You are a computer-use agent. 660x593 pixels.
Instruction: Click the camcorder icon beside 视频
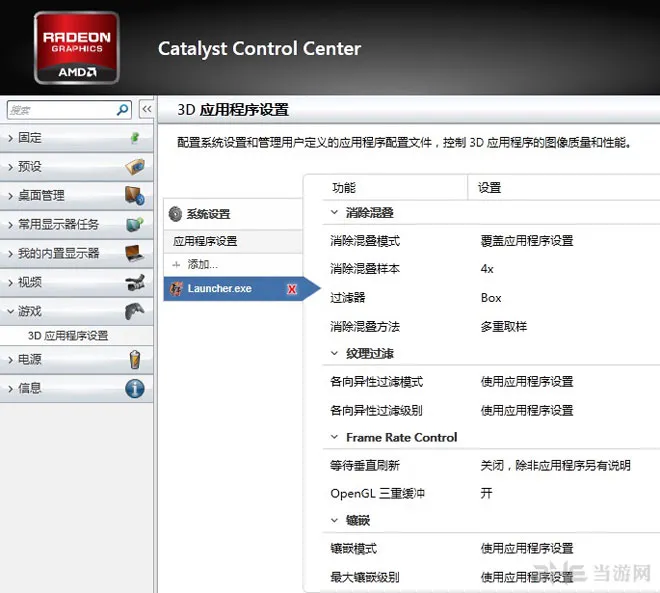pos(135,282)
